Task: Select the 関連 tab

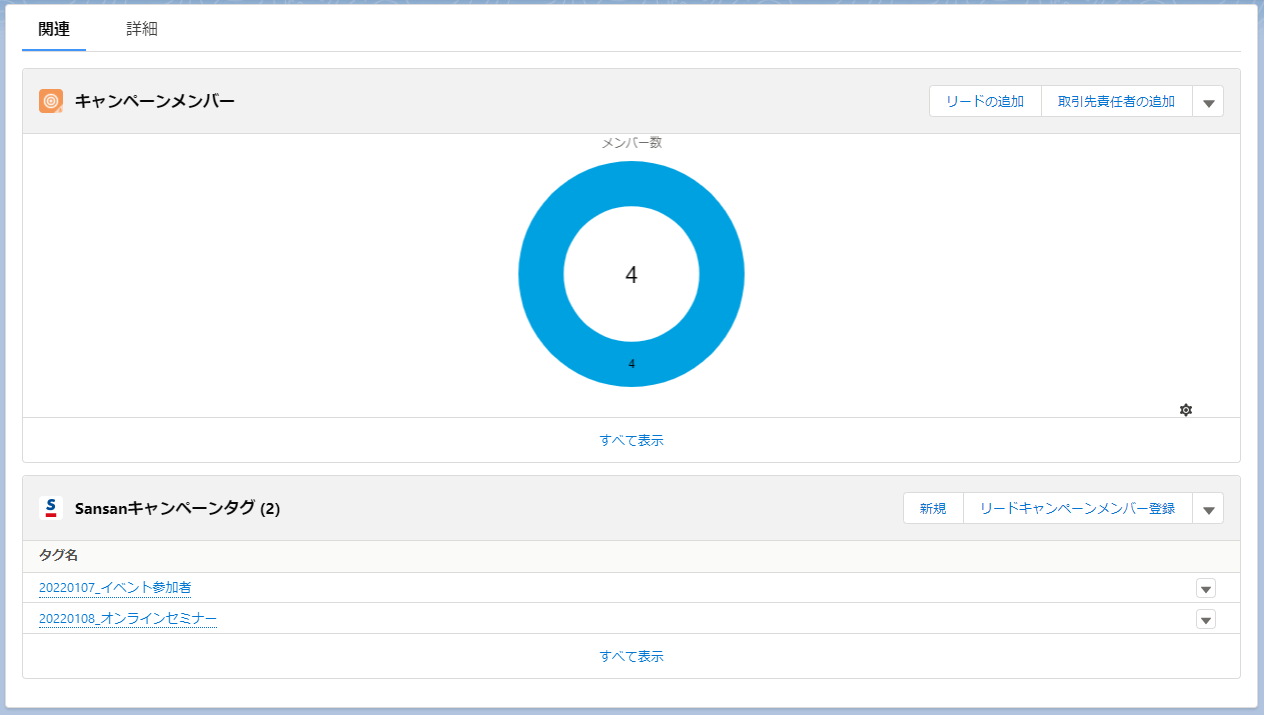Action: click(x=54, y=29)
